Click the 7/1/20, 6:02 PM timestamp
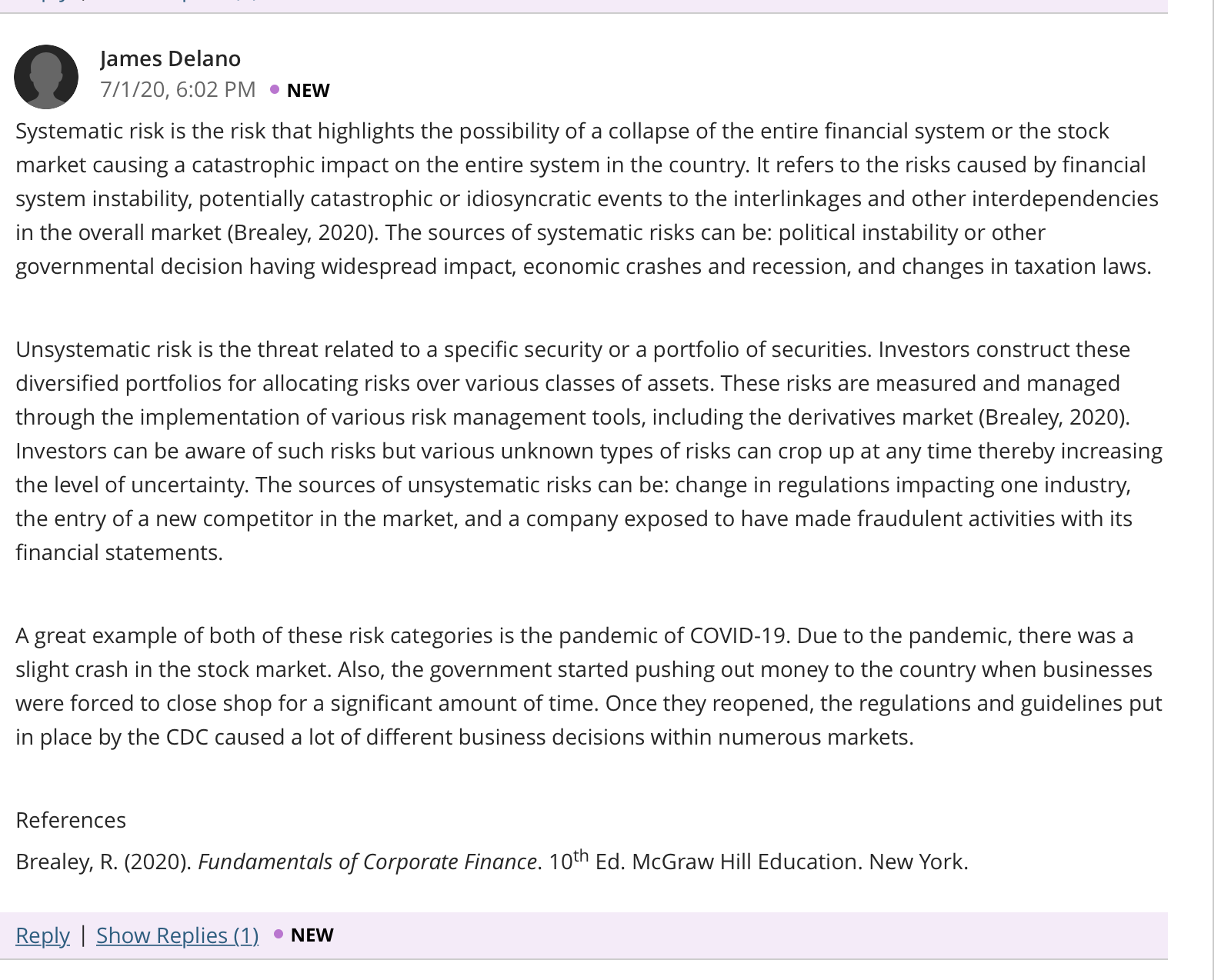This screenshot has width=1231, height=980. click(x=178, y=89)
